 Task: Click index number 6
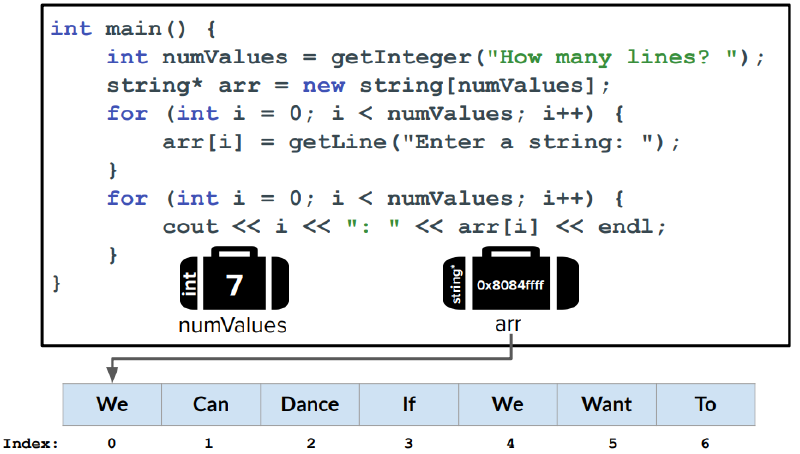tap(705, 443)
